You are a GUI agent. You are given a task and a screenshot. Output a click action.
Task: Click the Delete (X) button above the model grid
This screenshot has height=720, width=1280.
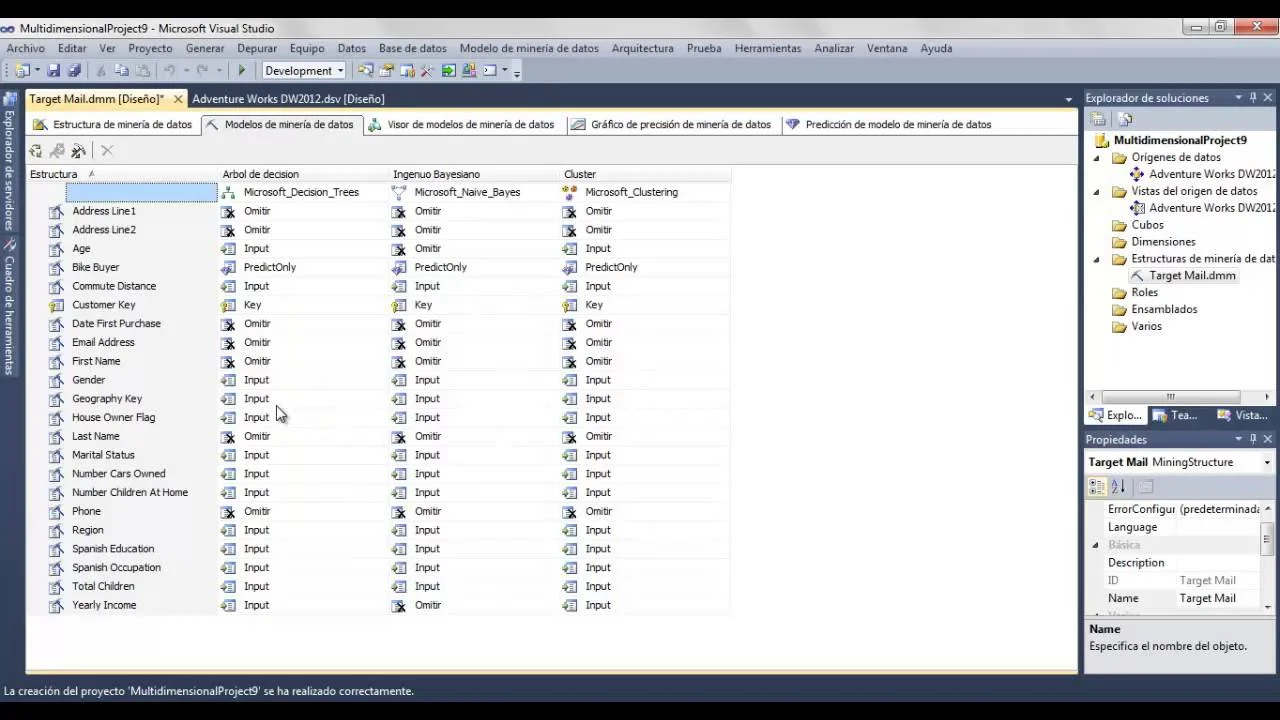(x=105, y=150)
